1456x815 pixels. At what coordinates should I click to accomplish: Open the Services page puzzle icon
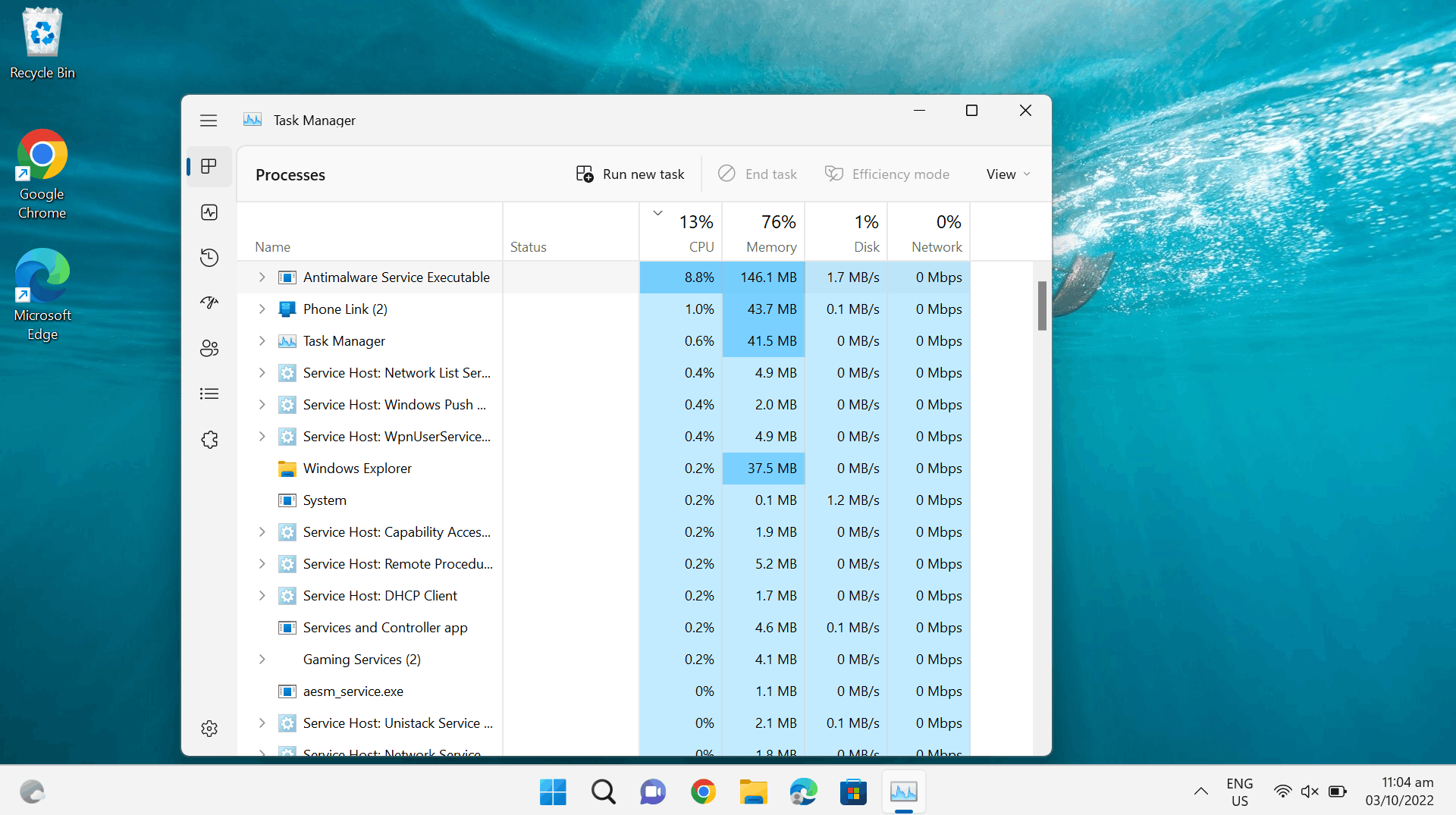[209, 440]
